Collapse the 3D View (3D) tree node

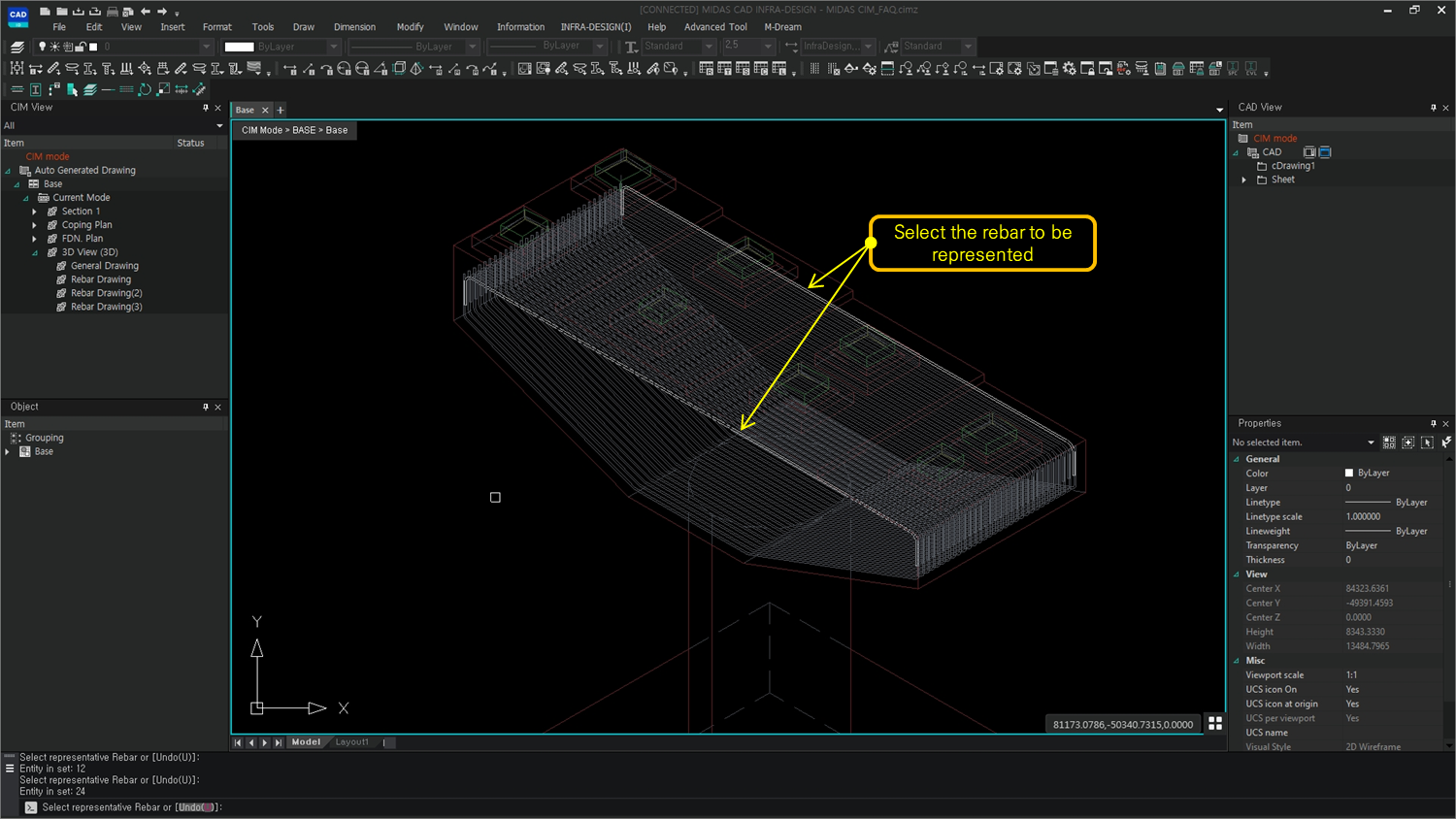pos(34,251)
